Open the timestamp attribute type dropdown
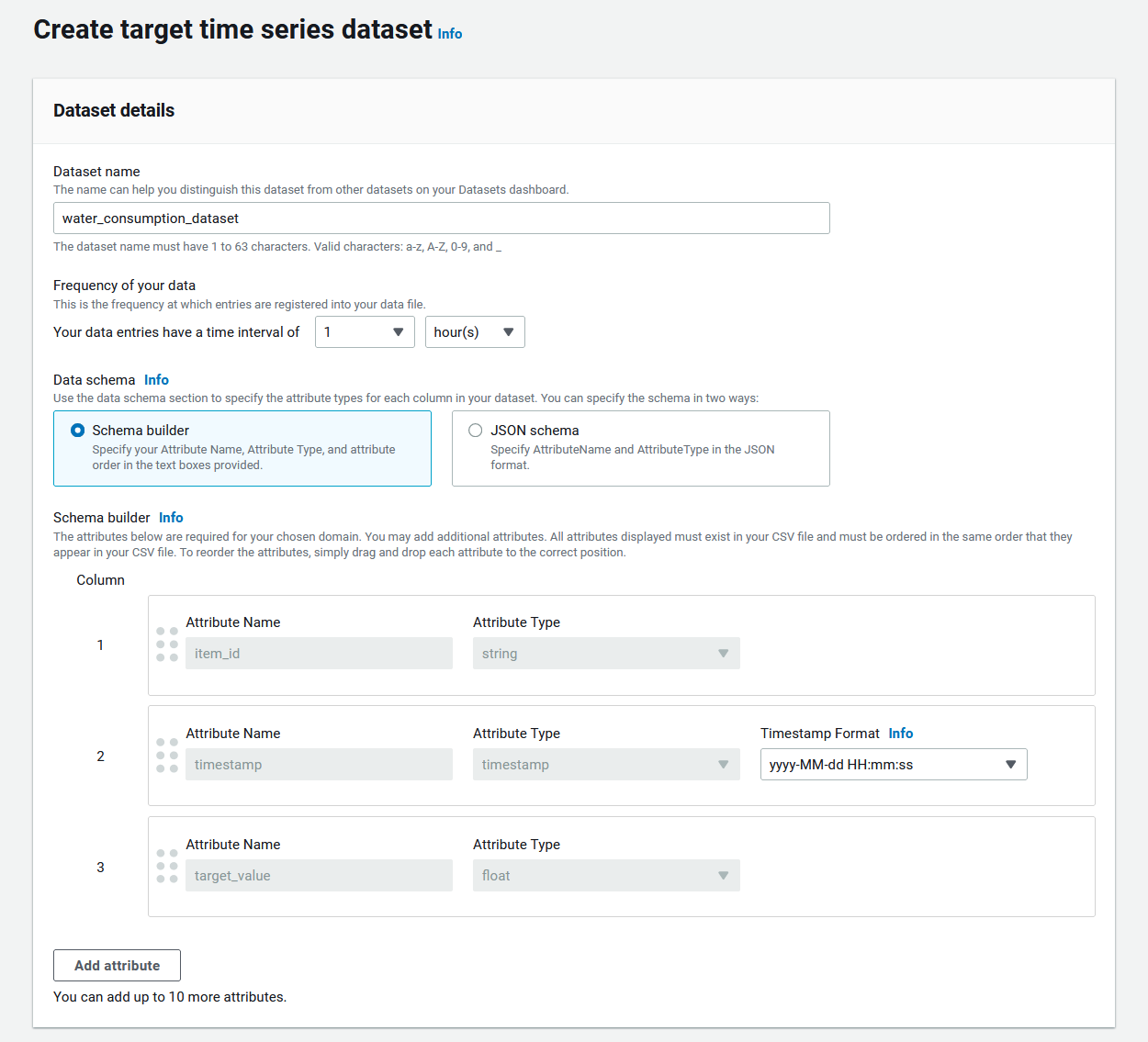This screenshot has height=1042, width=1148. click(606, 765)
